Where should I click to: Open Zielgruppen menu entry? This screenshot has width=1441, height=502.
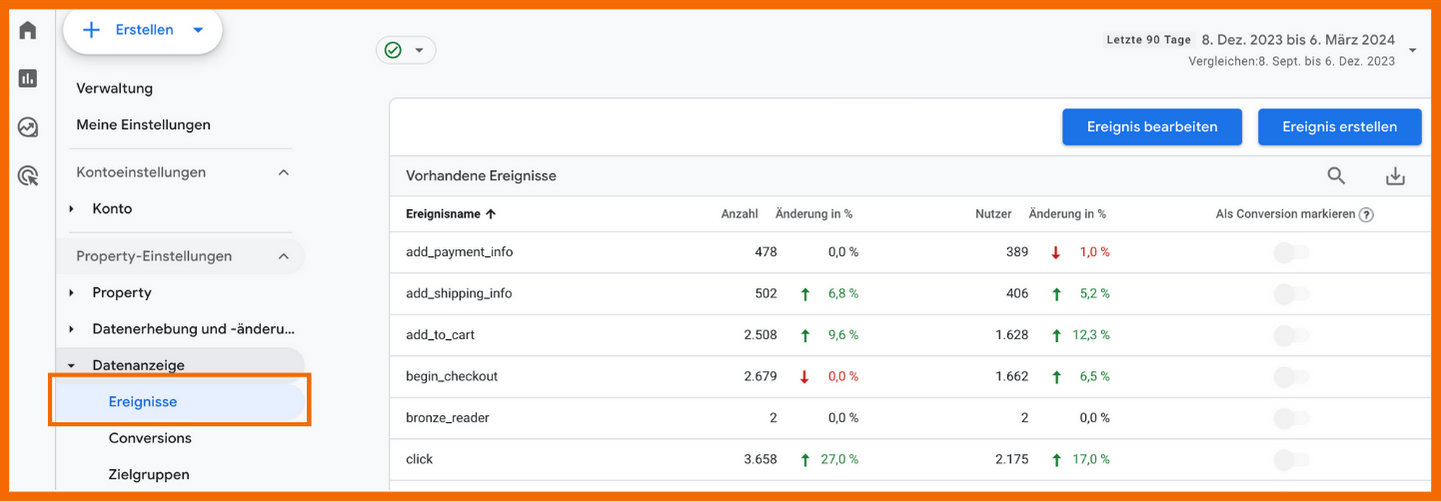[x=149, y=474]
